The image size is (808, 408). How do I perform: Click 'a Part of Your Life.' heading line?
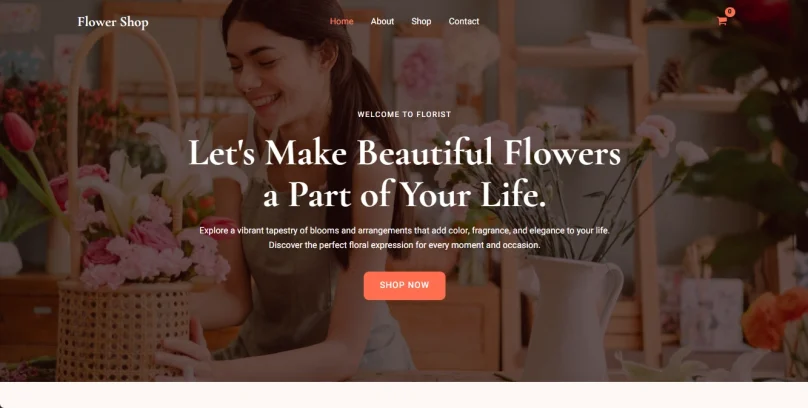coord(405,195)
